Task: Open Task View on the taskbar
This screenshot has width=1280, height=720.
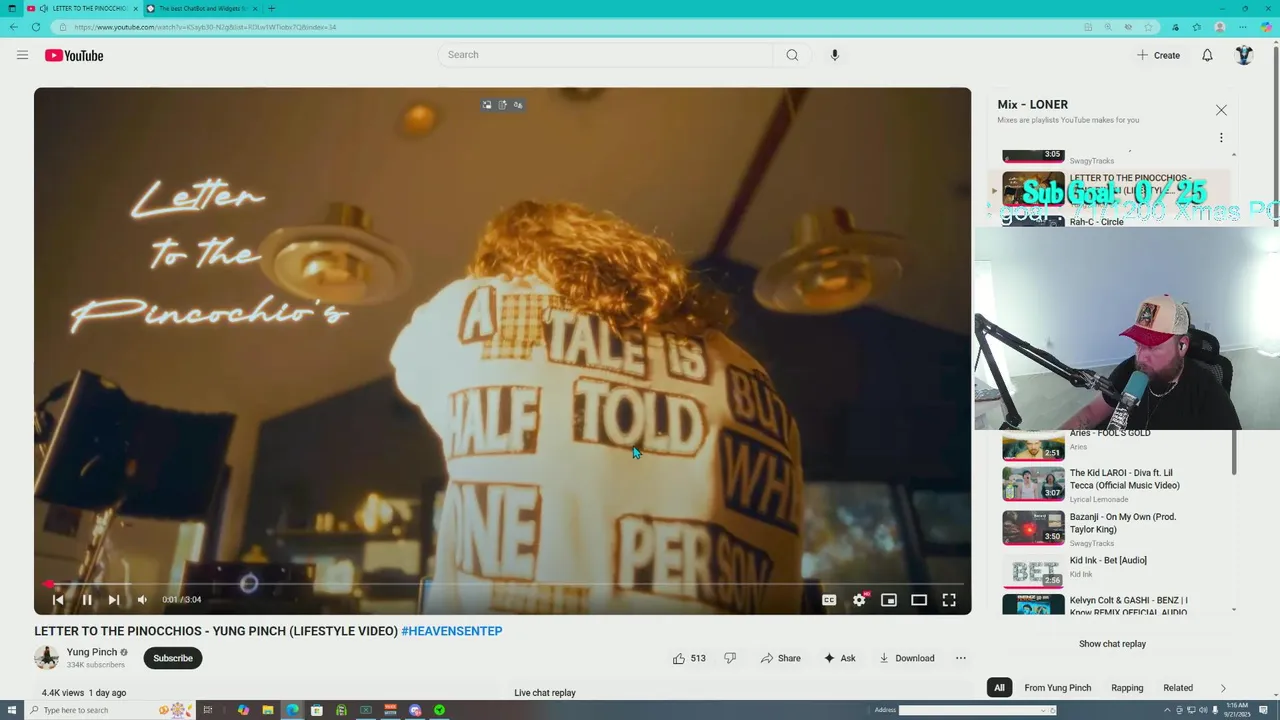Action: (x=208, y=710)
